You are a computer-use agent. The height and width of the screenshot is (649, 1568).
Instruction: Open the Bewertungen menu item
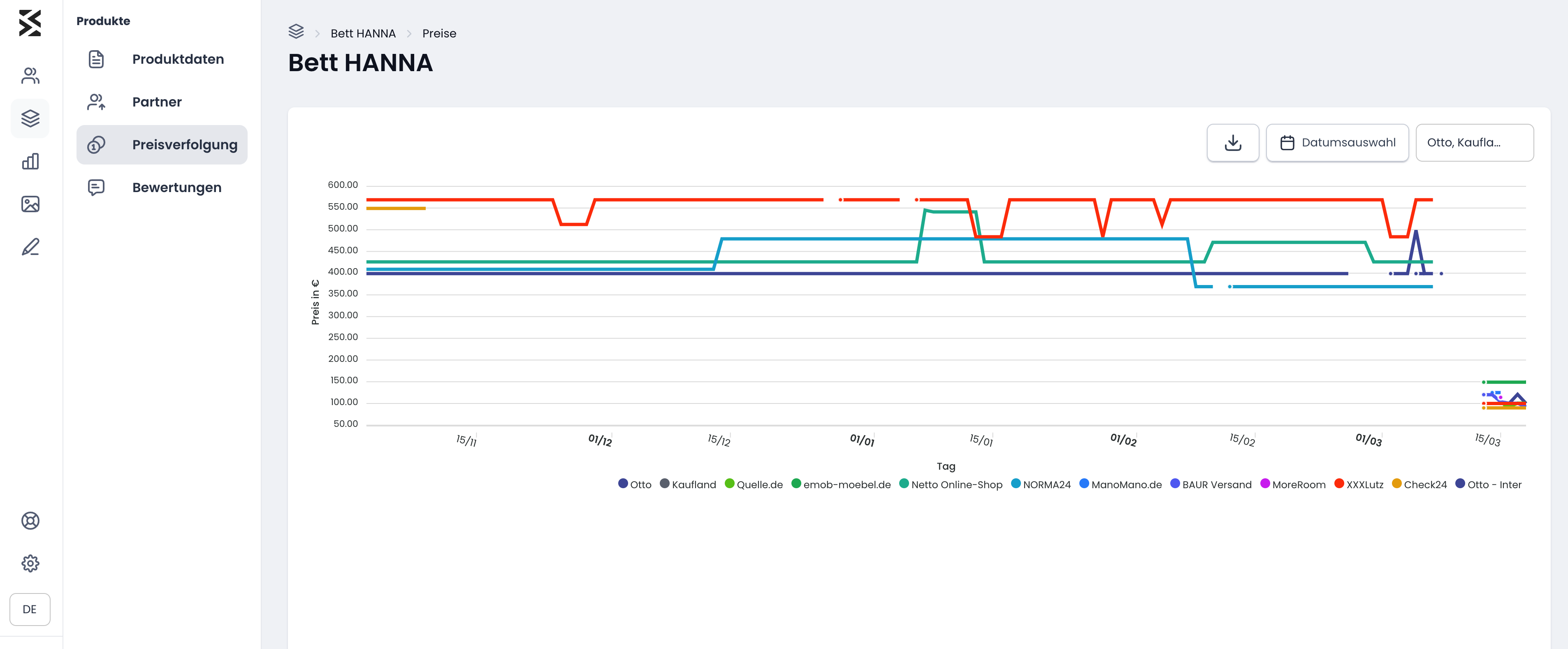pyautogui.click(x=162, y=188)
